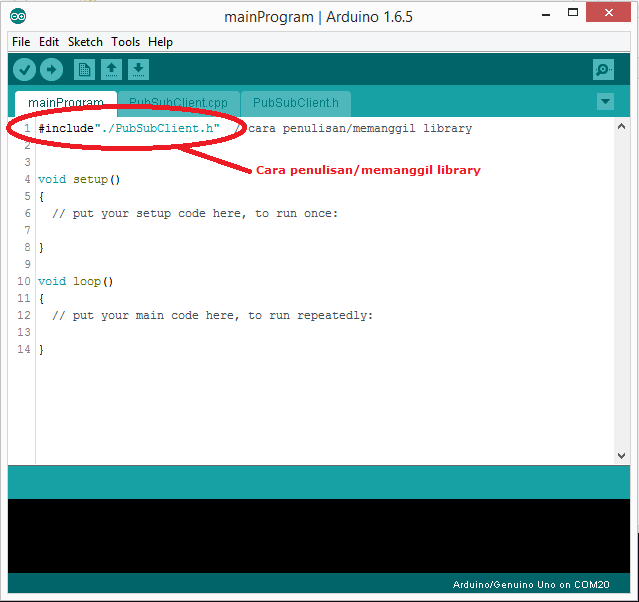This screenshot has height=602, width=639.
Task: Open the File menu
Action: [21, 42]
